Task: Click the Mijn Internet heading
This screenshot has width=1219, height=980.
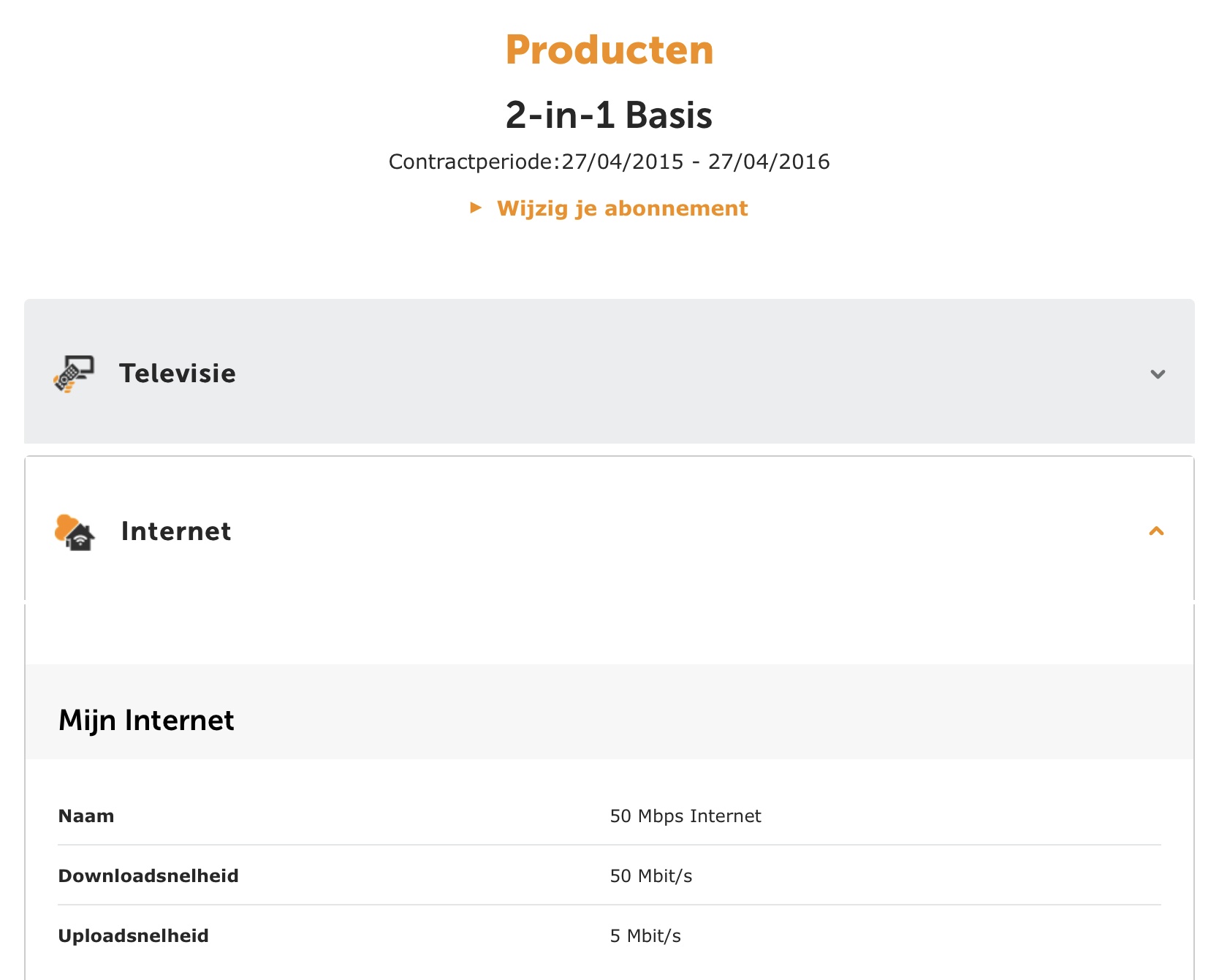Action: pyautogui.click(x=146, y=721)
